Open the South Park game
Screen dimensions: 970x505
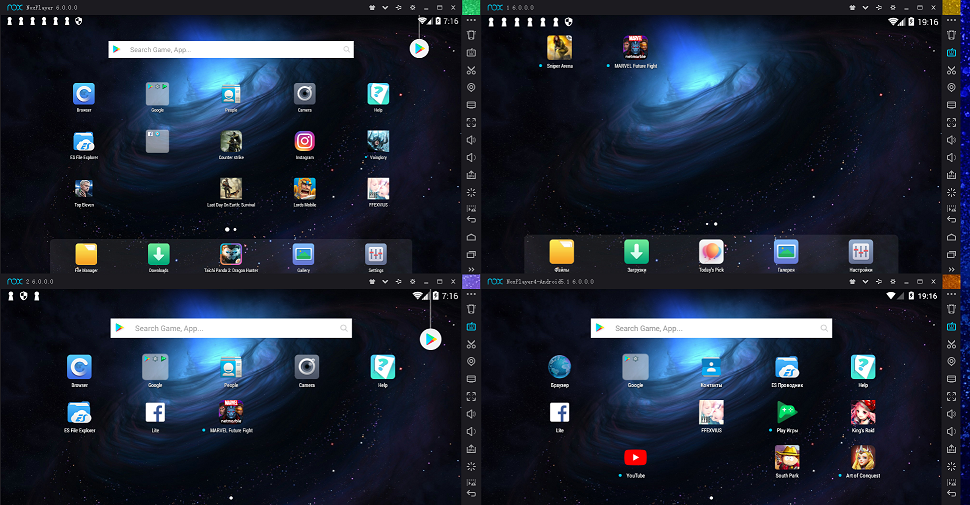(x=787, y=457)
